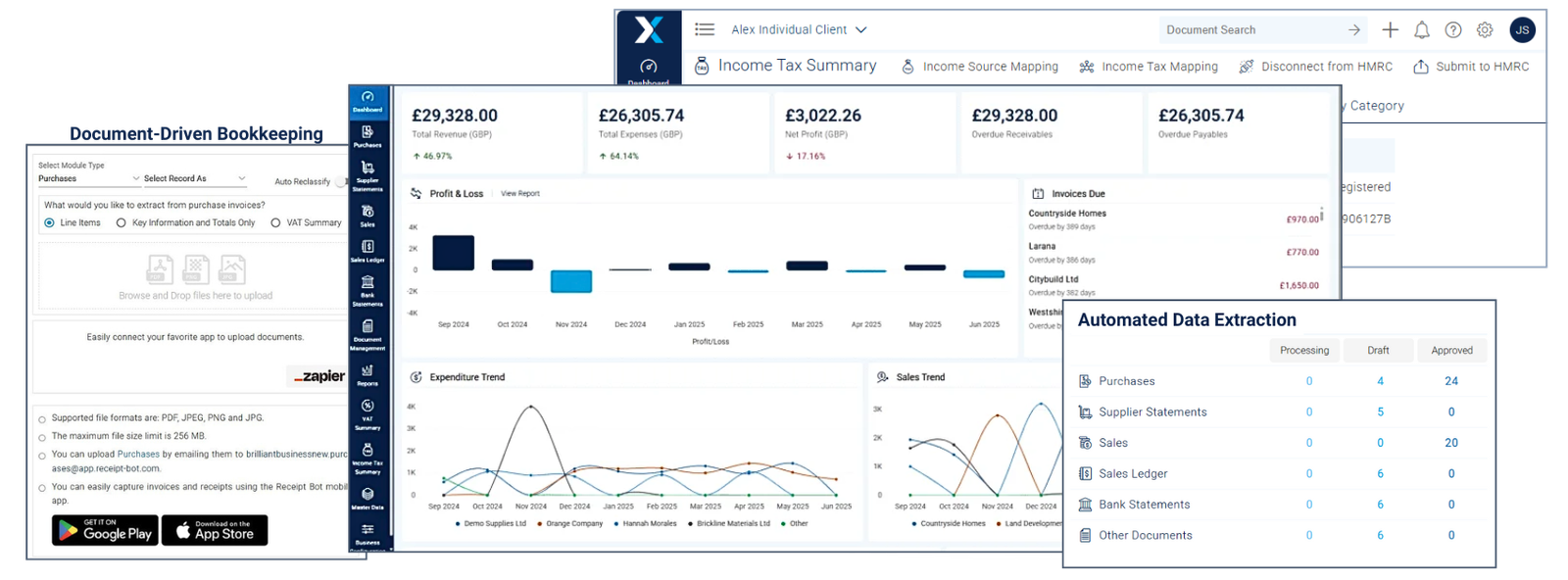
Task: Click the Total Revenue £29,328.00 card
Action: (491, 132)
